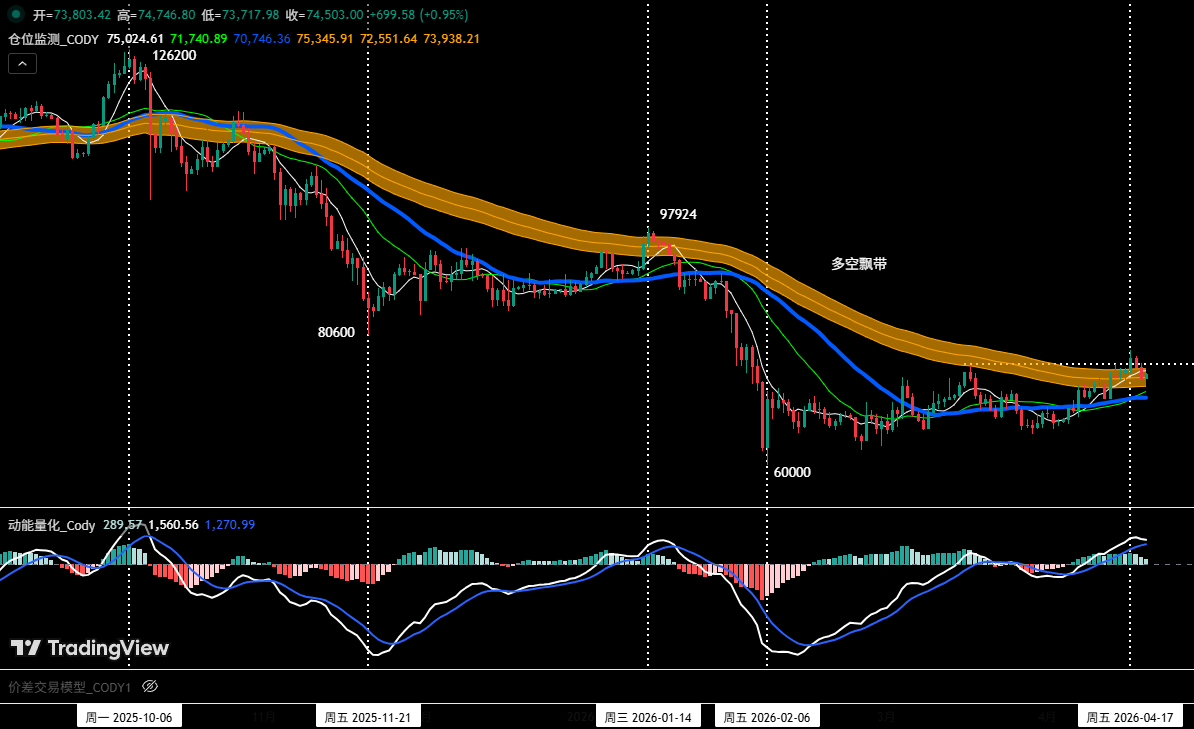1194x729 pixels.
Task: Click the 97924 price annotation
Action: [x=678, y=214]
